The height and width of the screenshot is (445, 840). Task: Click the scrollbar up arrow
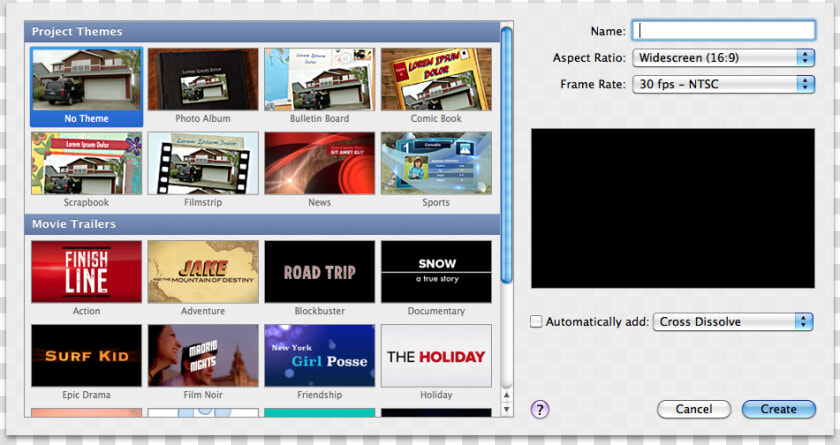507,395
